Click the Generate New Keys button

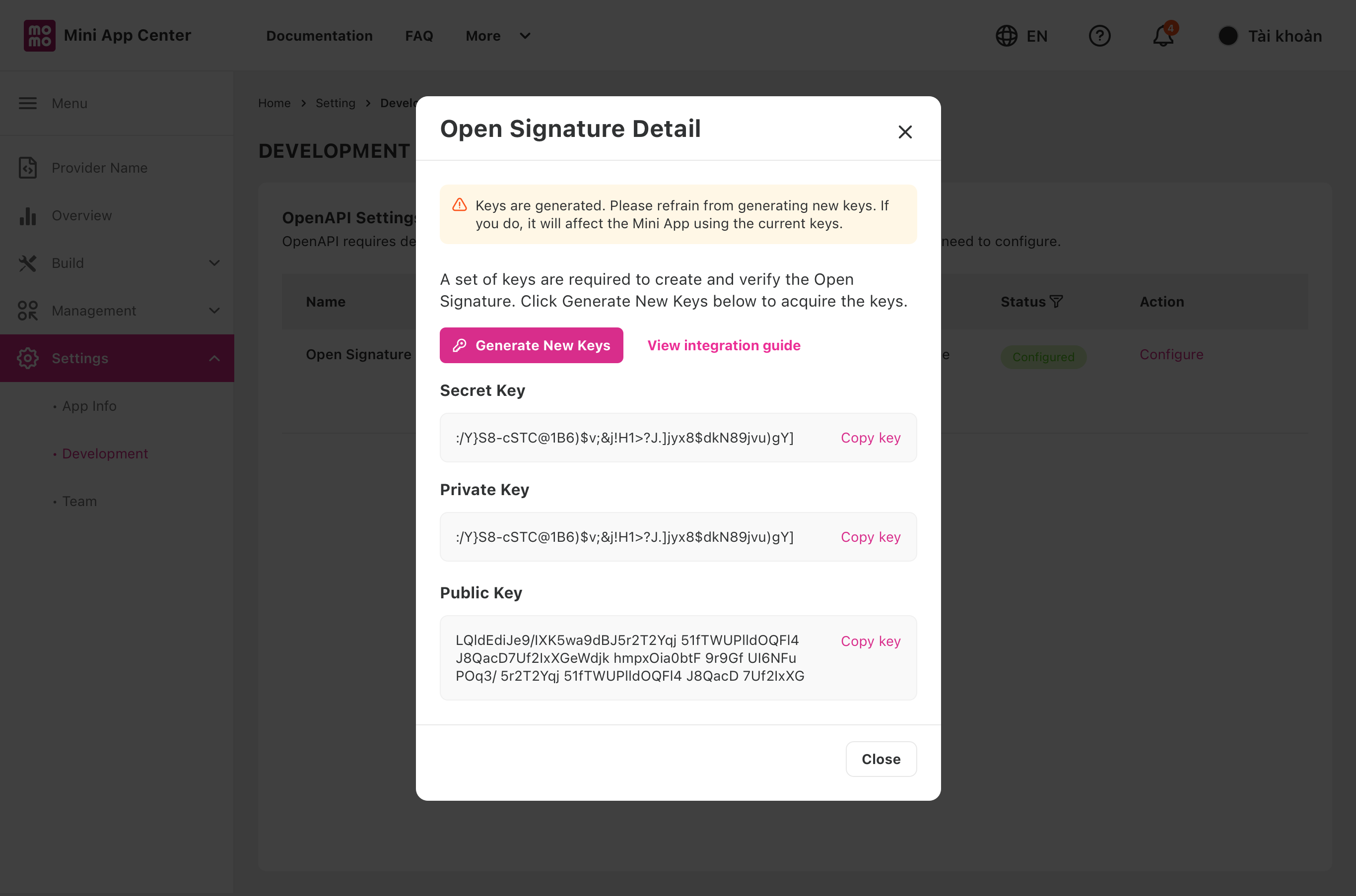click(x=531, y=345)
